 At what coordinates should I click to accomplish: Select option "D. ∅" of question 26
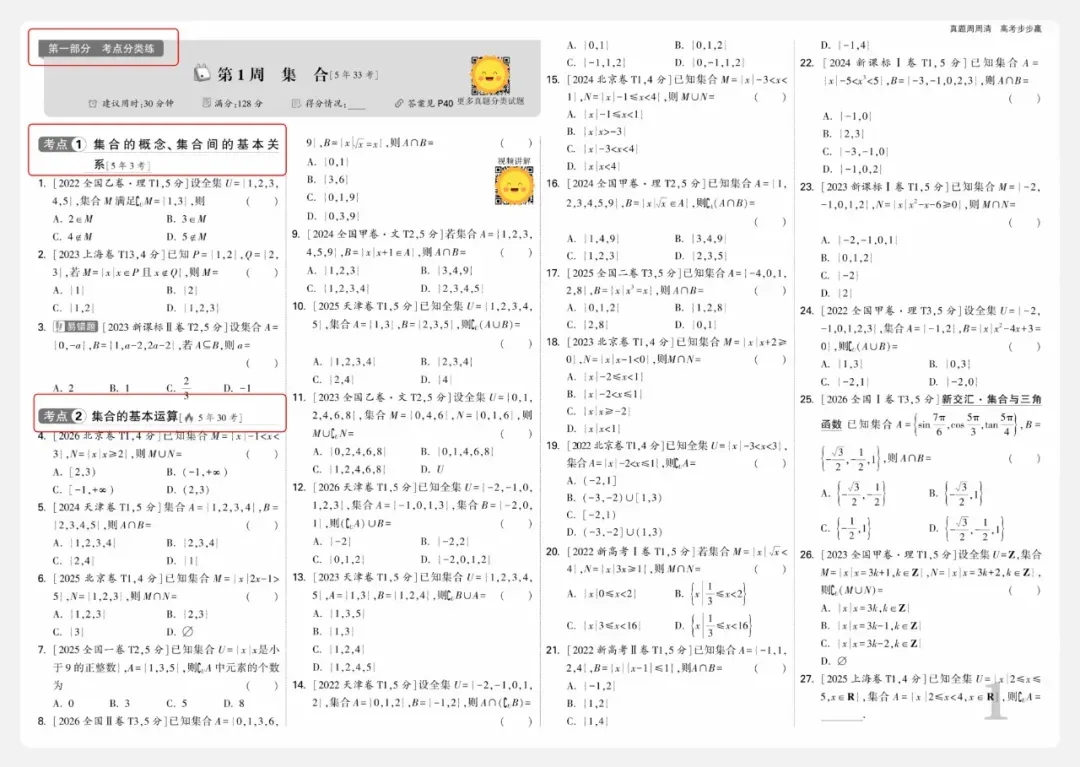tap(833, 660)
